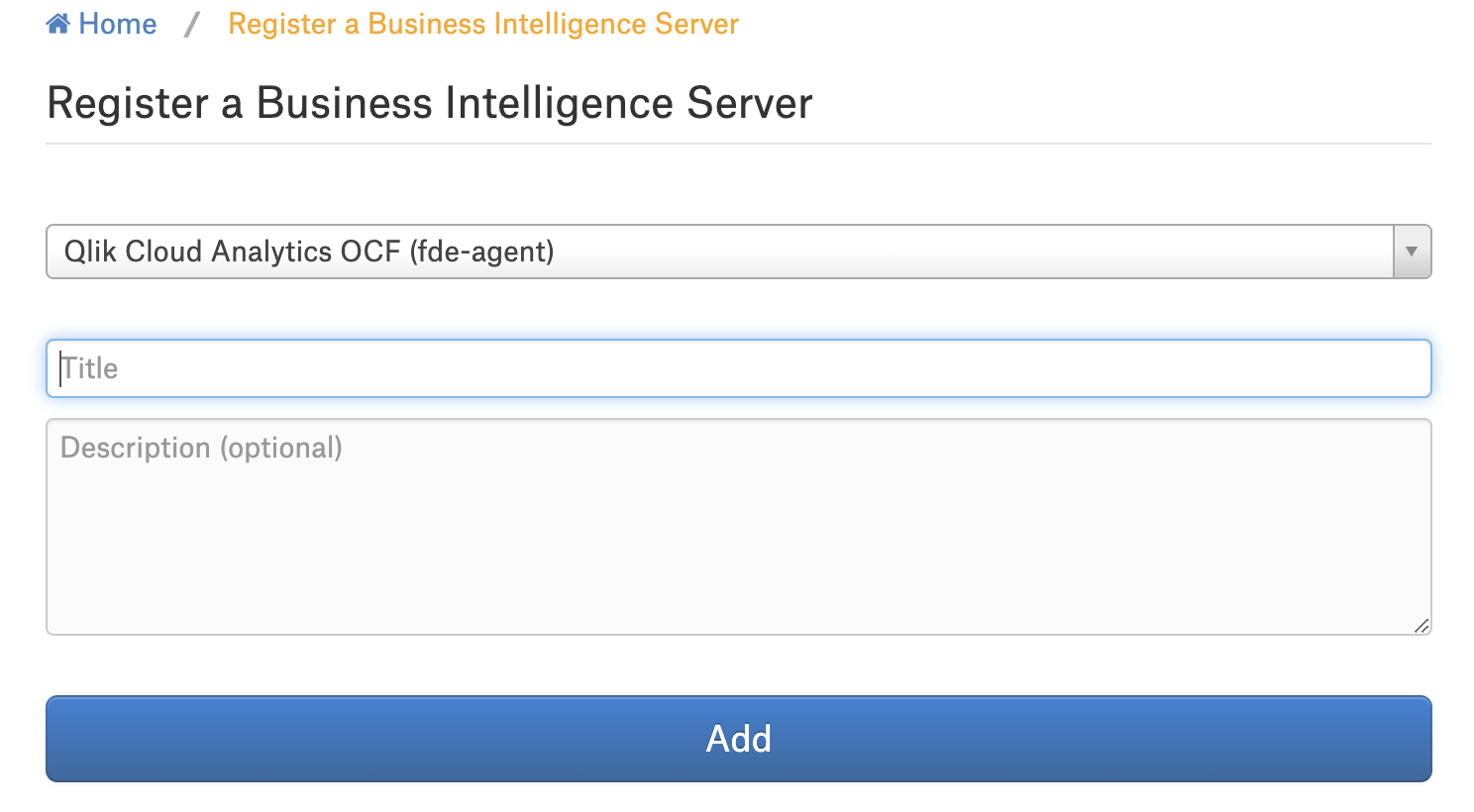Click the Register a Business Intelligence Server page heading
The image size is (1474, 812).
[430, 103]
